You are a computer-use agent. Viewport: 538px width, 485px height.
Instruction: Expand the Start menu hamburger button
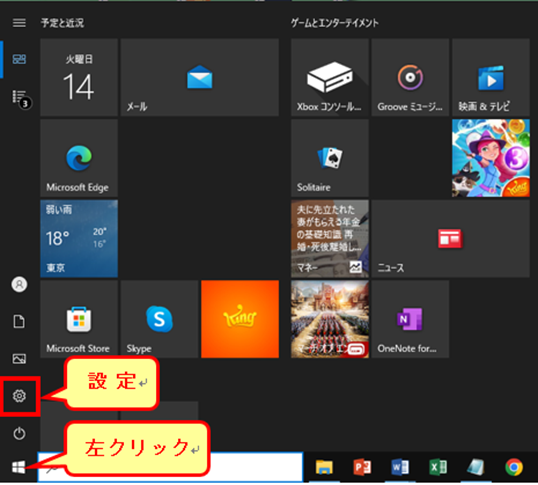click(19, 23)
